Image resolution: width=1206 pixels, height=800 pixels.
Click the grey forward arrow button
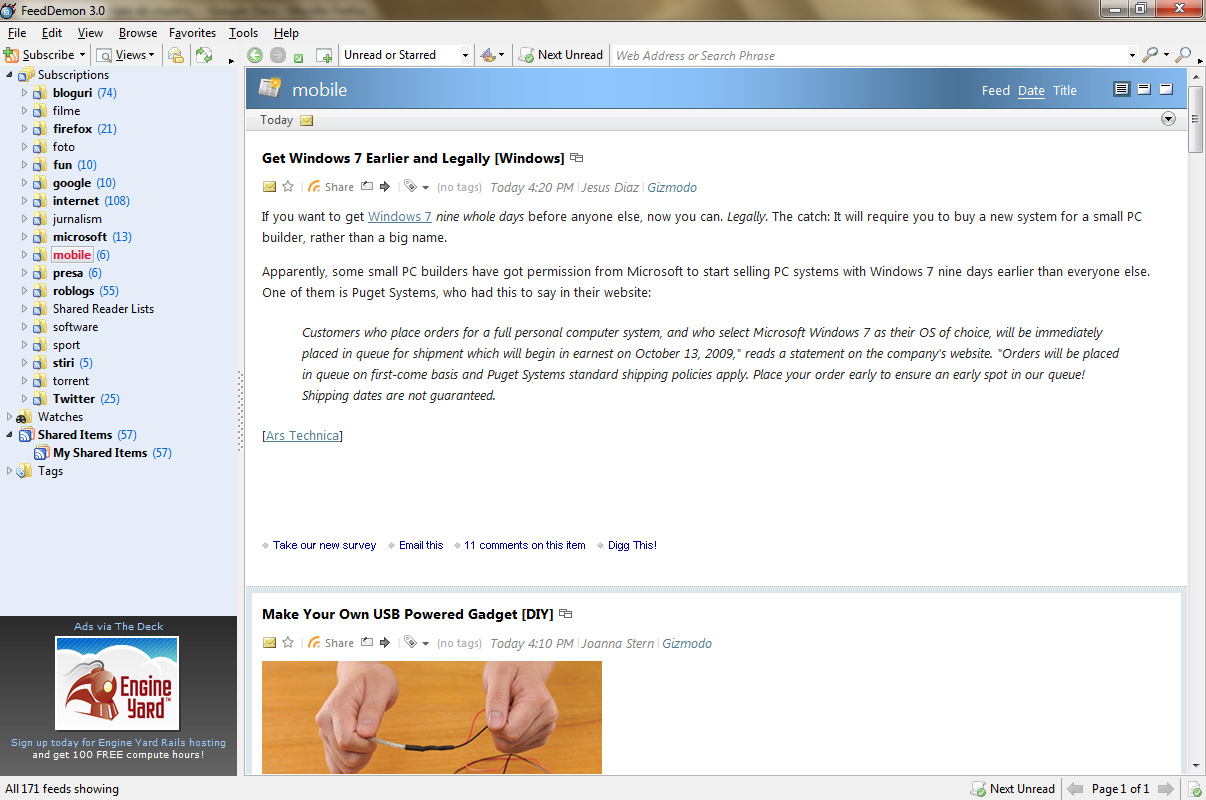278,56
